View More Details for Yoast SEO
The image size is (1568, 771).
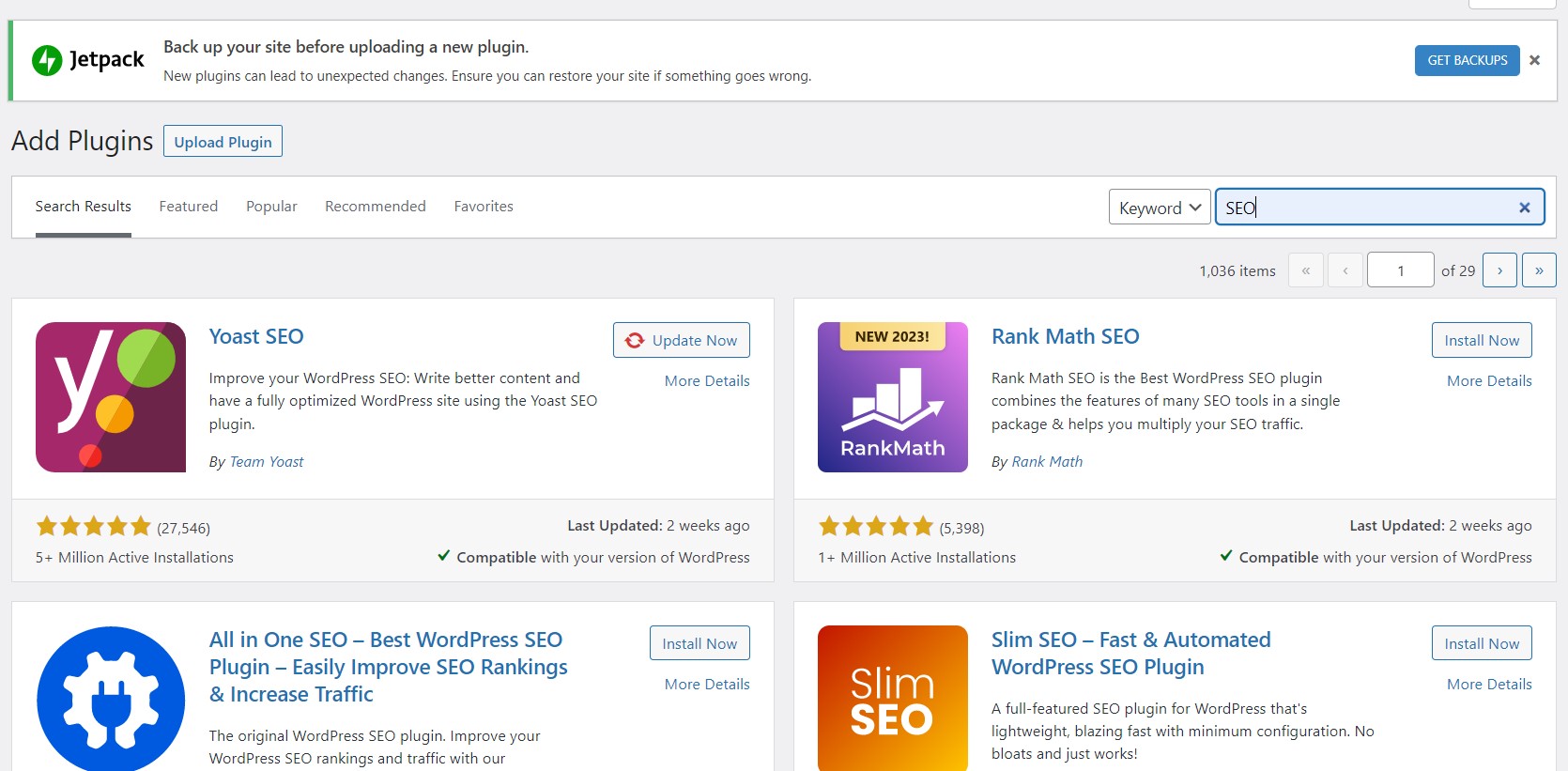click(707, 380)
